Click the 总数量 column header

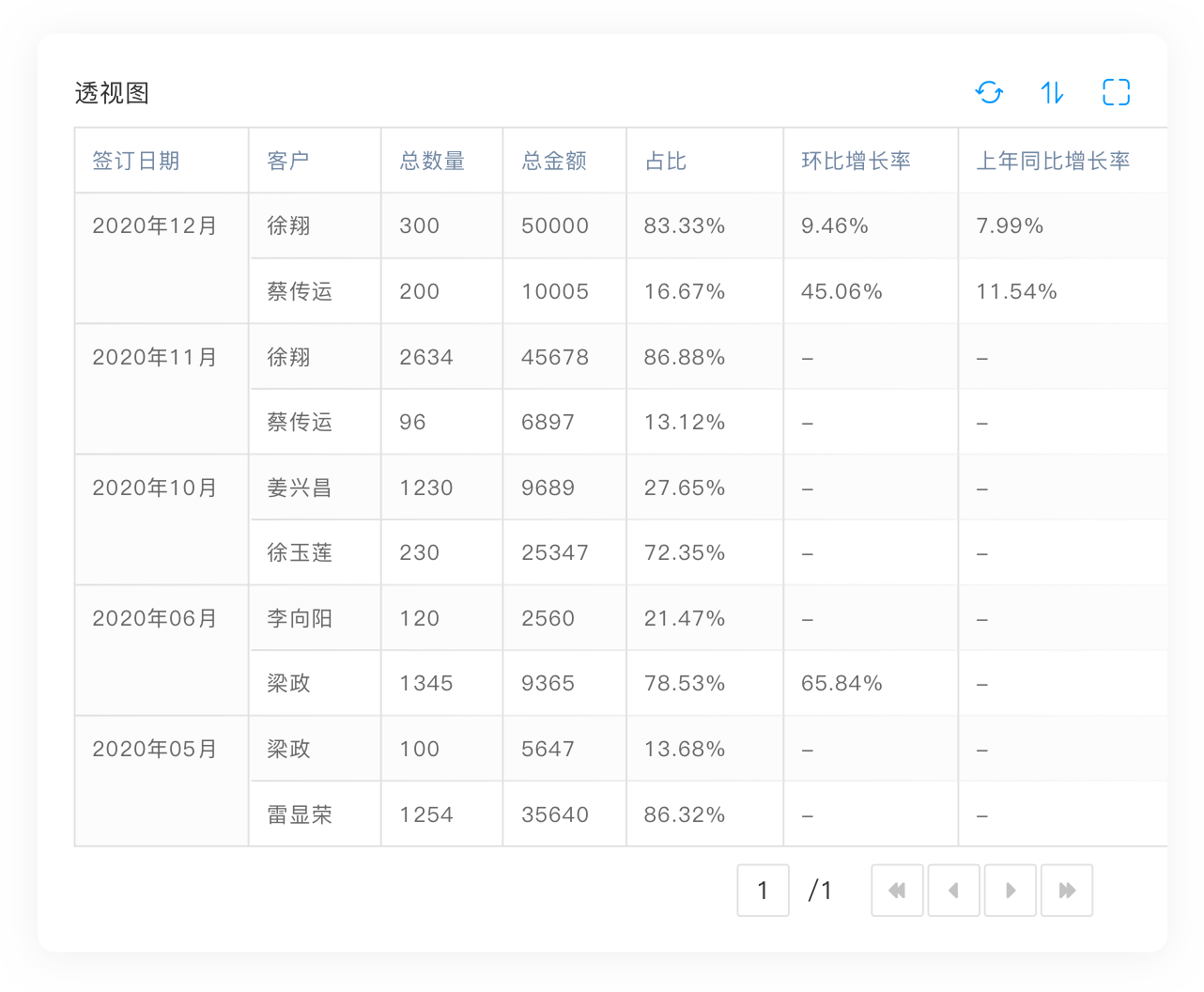[432, 161]
